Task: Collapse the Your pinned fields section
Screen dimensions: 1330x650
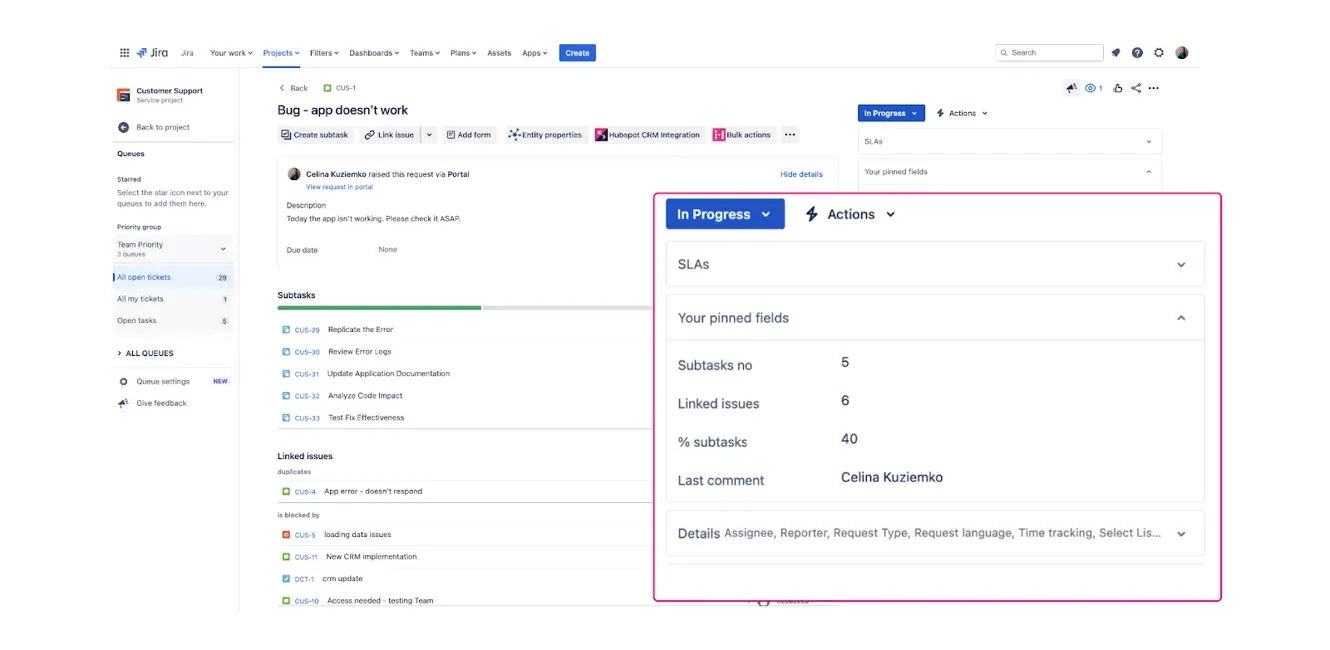Action: 1181,317
